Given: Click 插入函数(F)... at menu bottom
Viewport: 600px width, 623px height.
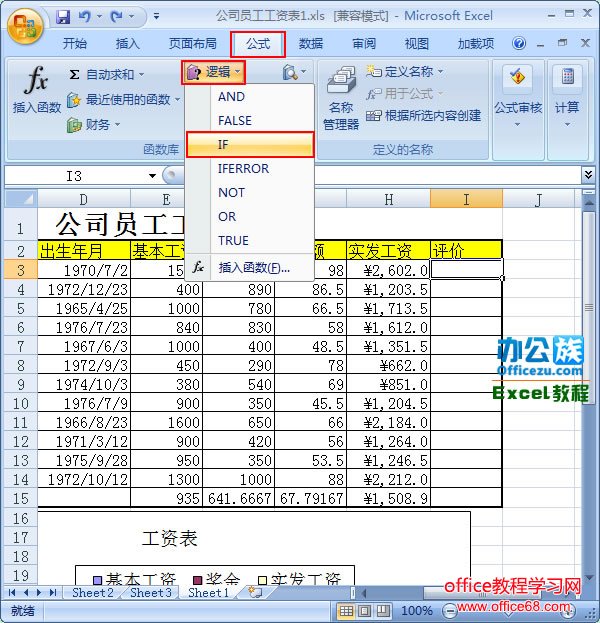Looking at the screenshot, I should pos(250,267).
